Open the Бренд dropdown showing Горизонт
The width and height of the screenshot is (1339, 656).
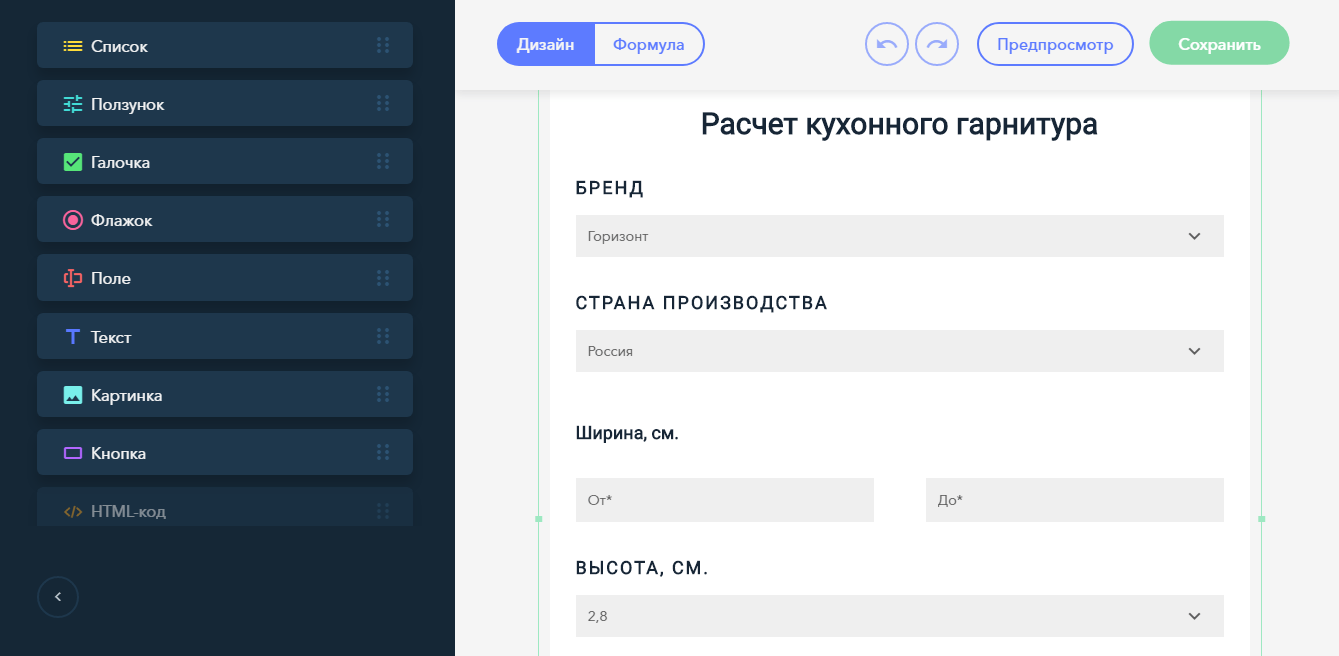[900, 236]
